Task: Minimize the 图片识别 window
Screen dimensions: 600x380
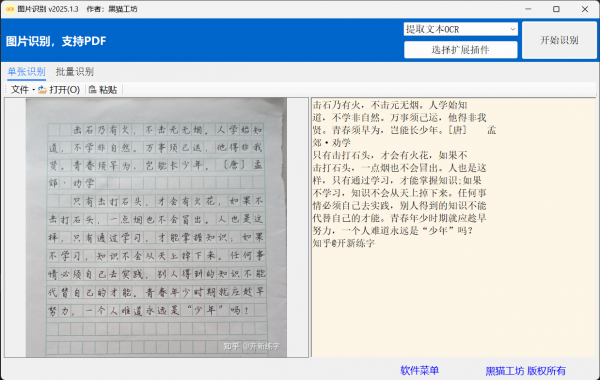Action: click(528, 9)
